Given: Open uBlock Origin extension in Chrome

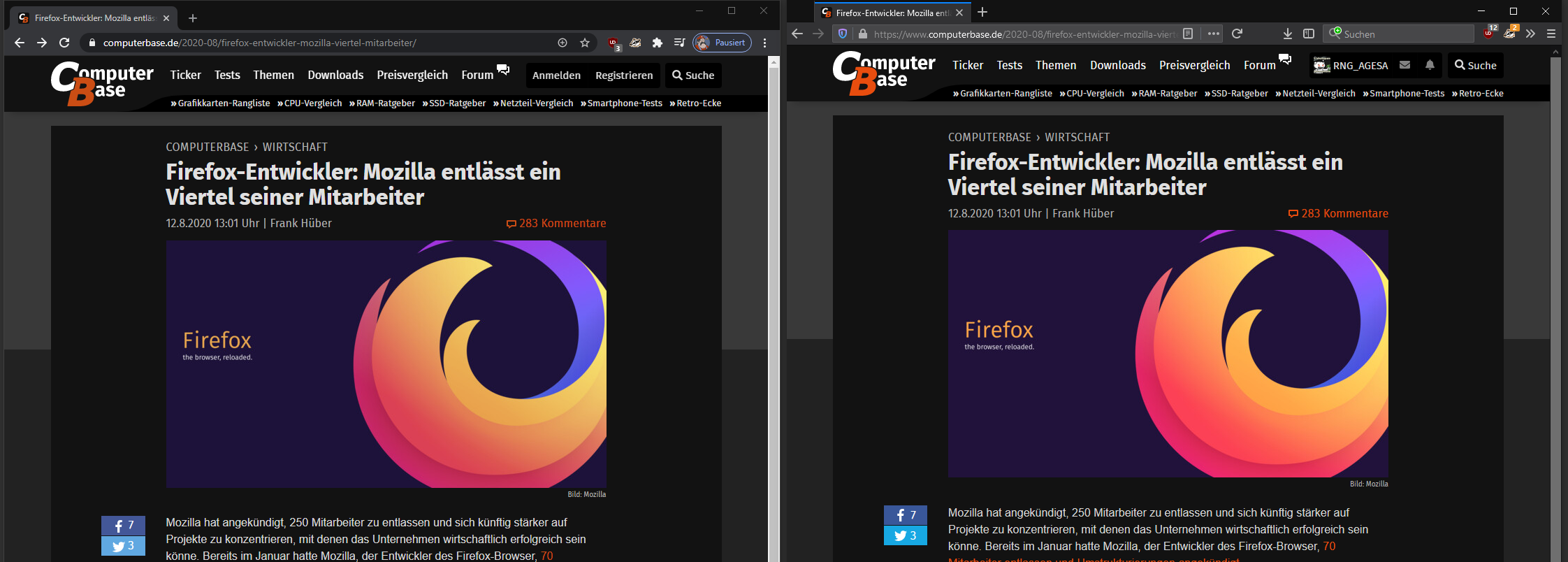Looking at the screenshot, I should [614, 43].
